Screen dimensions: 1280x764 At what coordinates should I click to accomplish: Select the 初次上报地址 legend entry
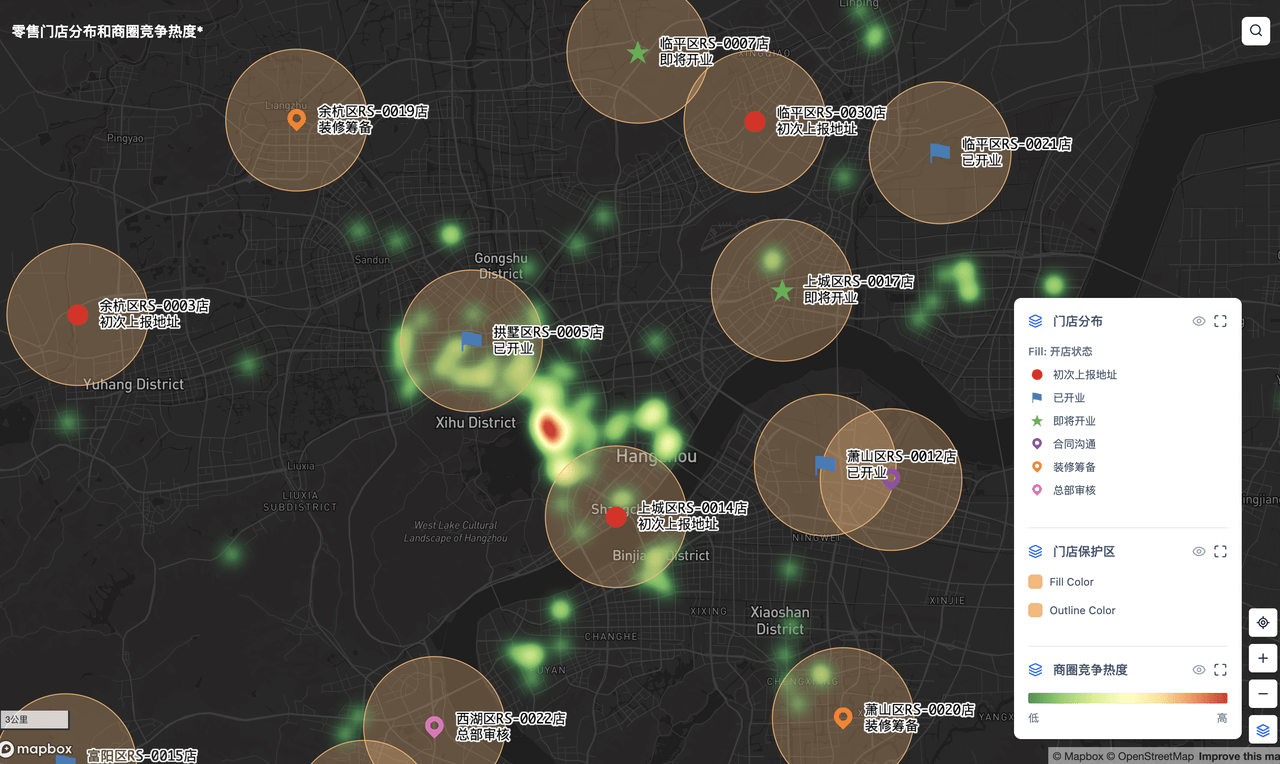coord(1084,375)
